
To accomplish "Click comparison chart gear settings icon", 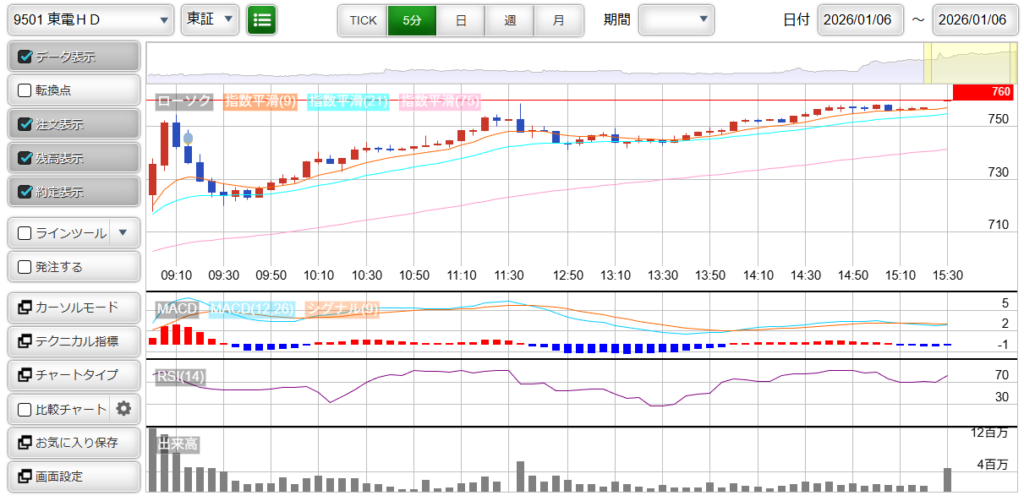I will click(x=124, y=409).
